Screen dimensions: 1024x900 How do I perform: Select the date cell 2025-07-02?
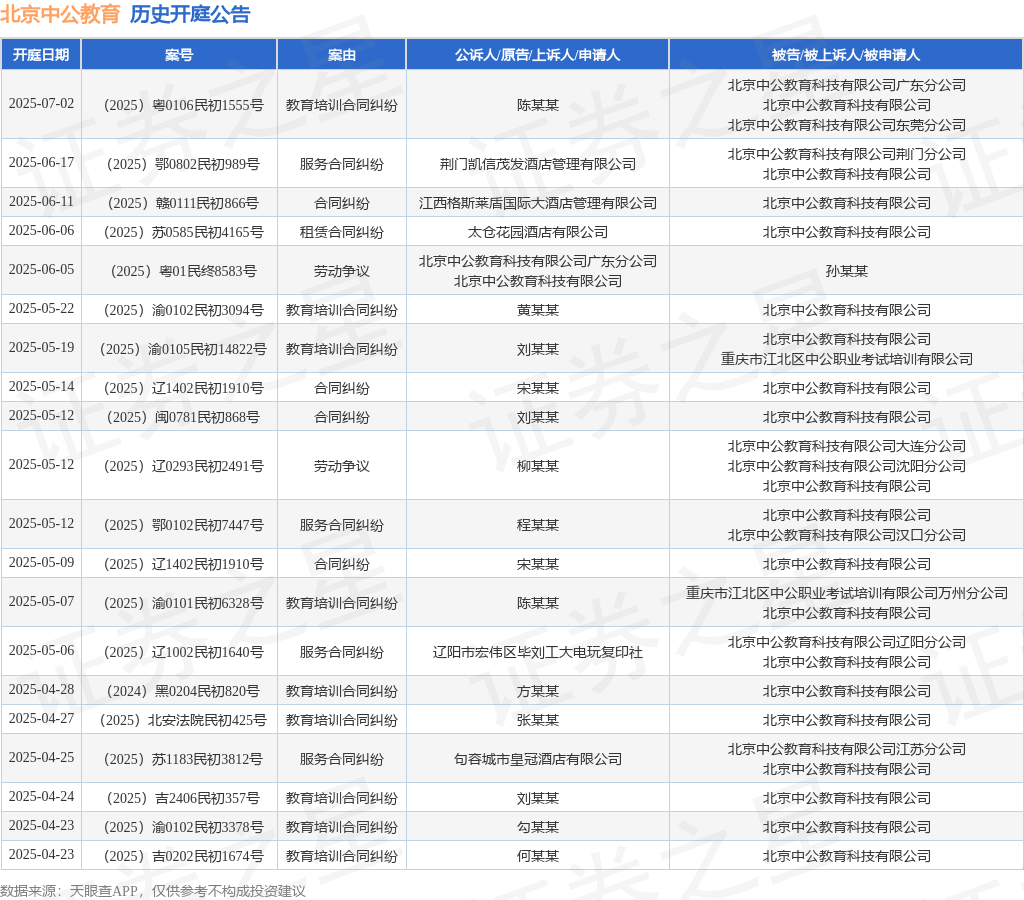pyautogui.click(x=41, y=104)
